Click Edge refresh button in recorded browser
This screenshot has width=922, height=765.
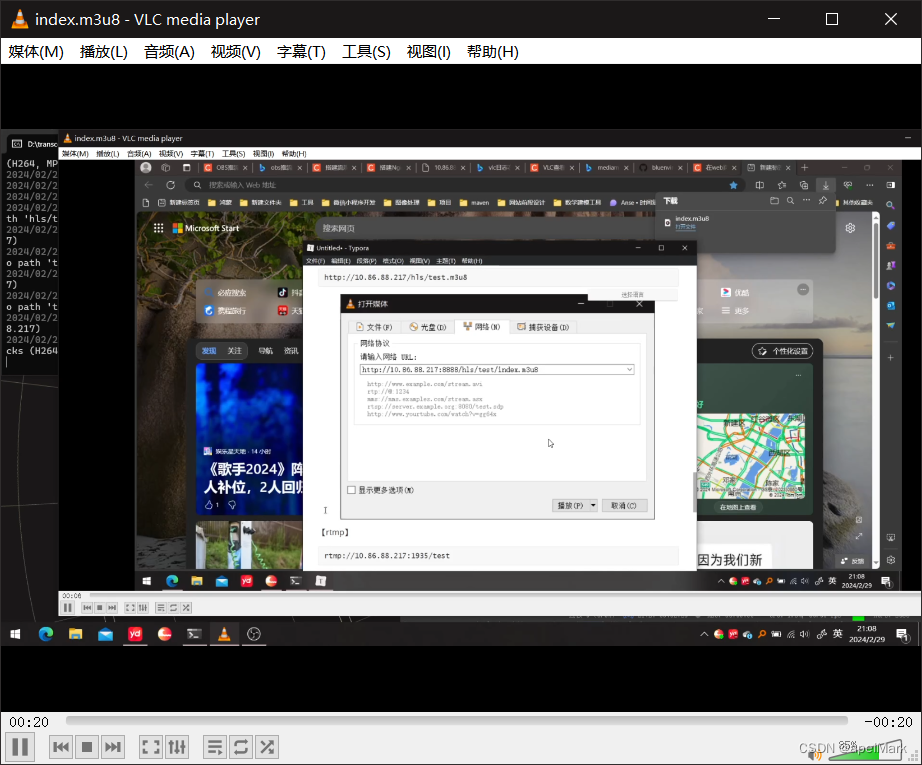click(x=171, y=185)
